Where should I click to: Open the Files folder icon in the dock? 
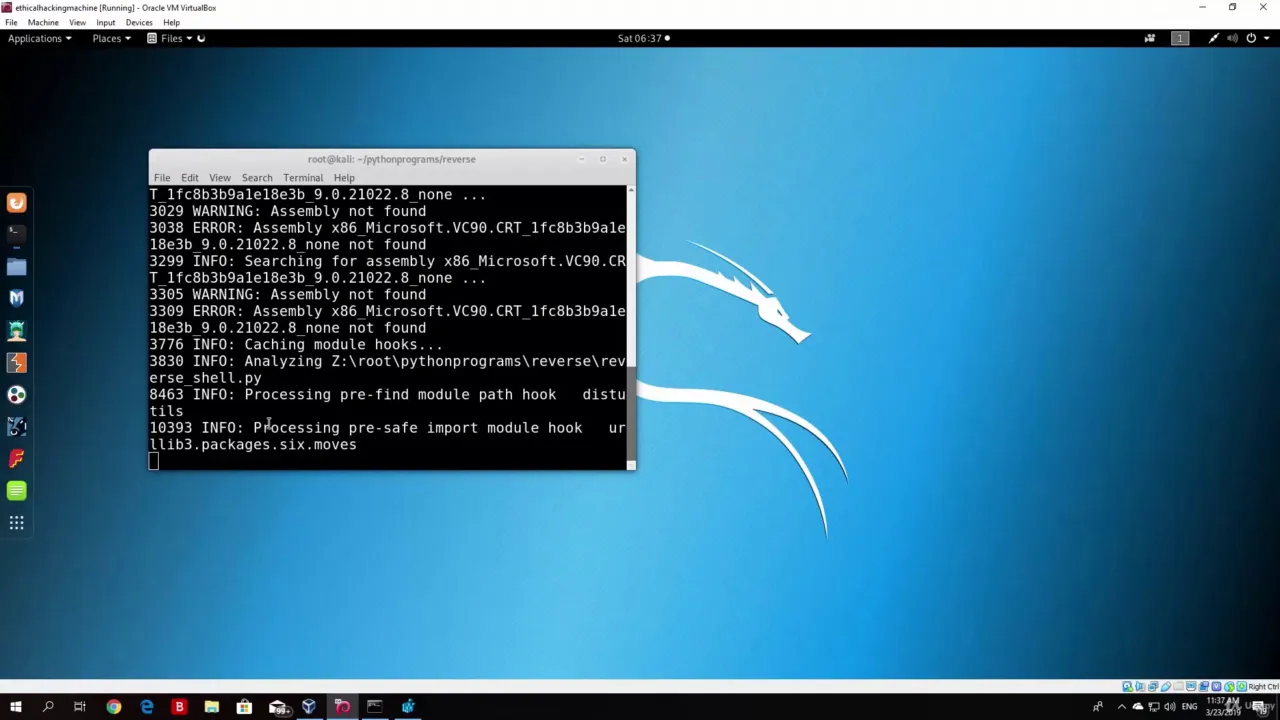tap(16, 267)
